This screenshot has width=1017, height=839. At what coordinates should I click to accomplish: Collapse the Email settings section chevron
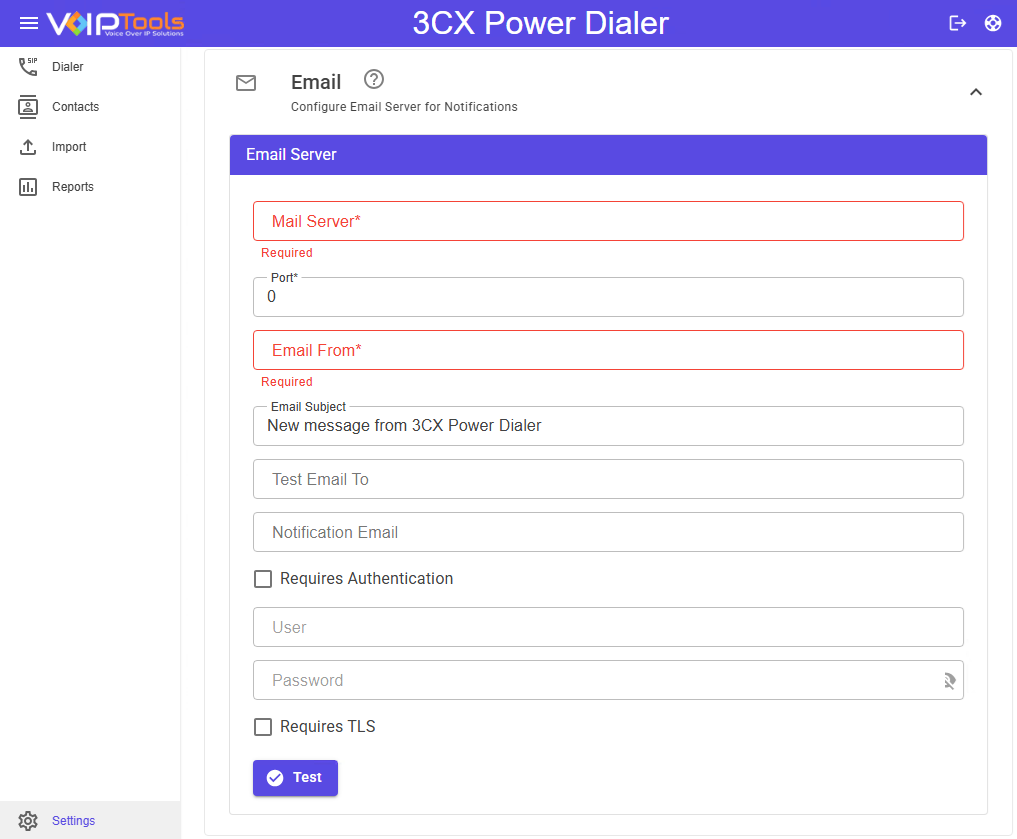coord(976,92)
